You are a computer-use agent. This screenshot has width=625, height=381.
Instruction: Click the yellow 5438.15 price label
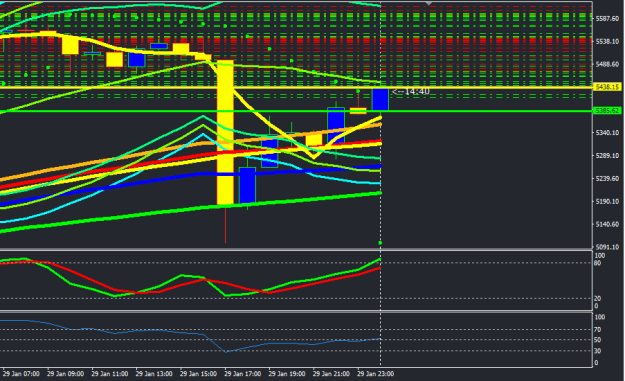tap(607, 87)
